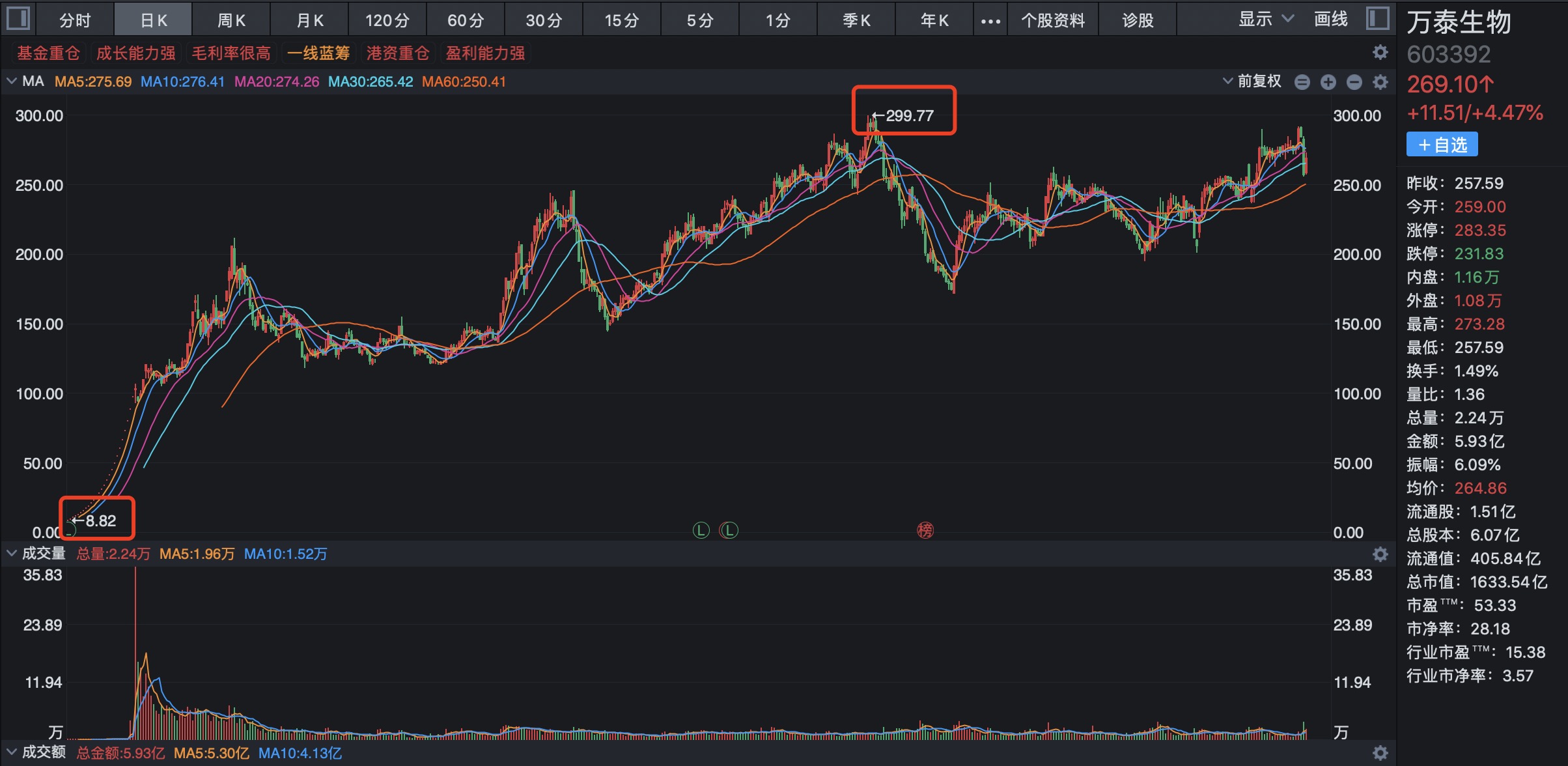Click the reset zoom equals icon

(1302, 82)
